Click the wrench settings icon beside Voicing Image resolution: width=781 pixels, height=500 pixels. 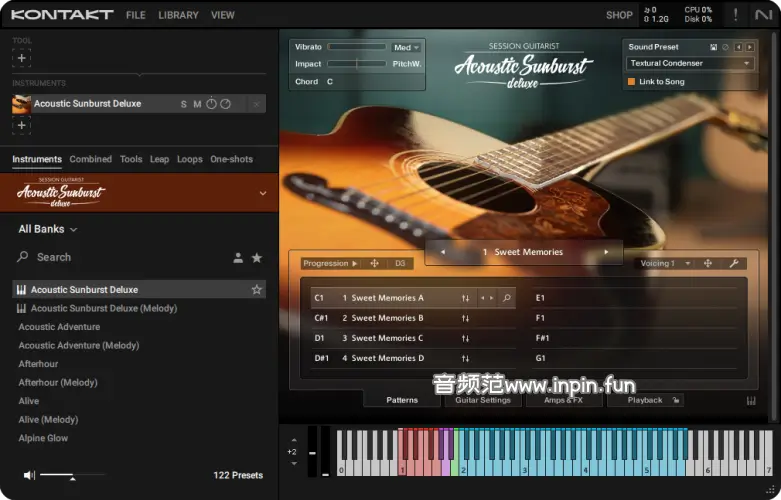(x=733, y=264)
